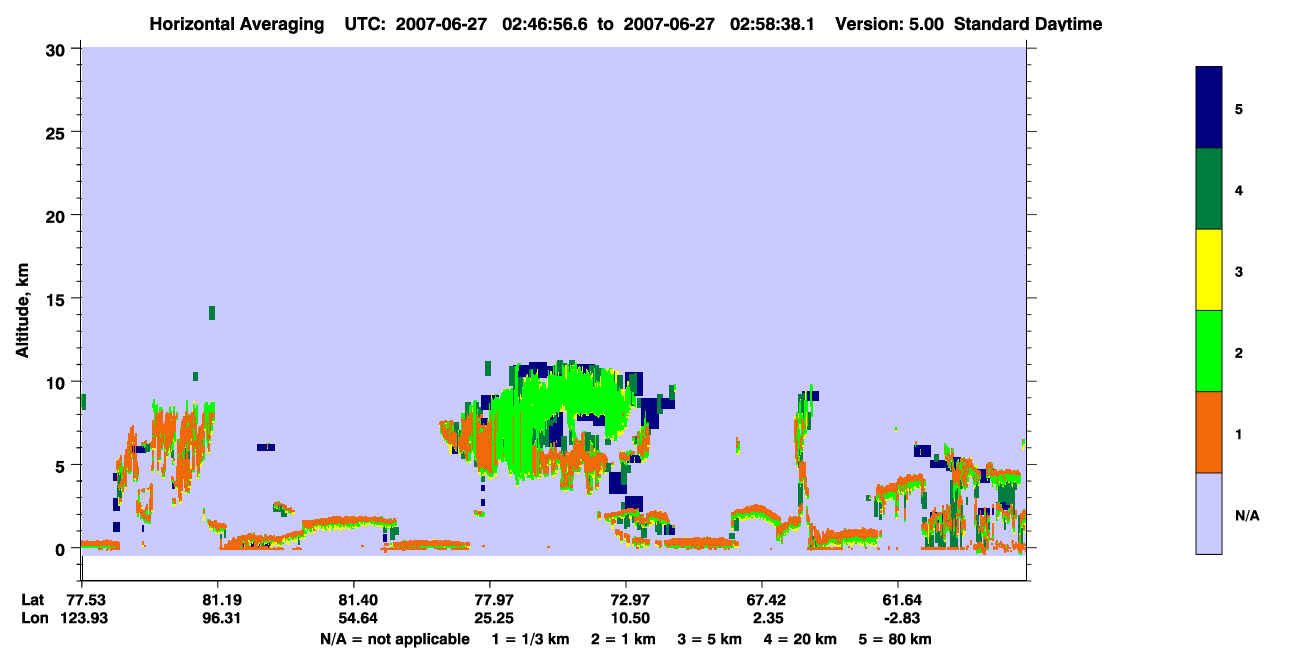
Task: Click the 'Version: 5.00' text
Action: click(x=890, y=23)
